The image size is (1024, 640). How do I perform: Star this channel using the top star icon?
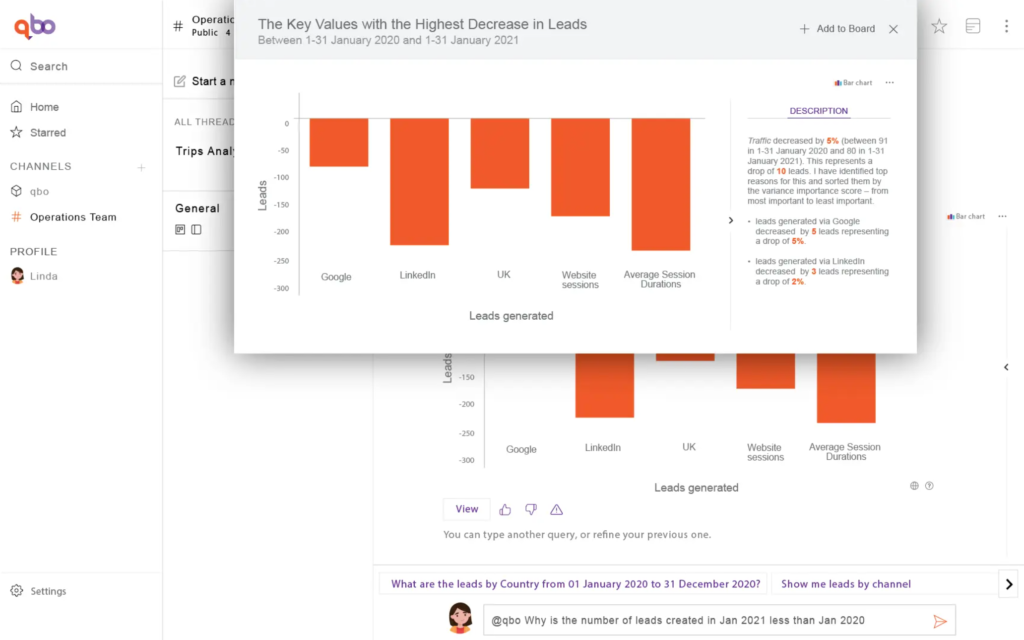point(939,26)
